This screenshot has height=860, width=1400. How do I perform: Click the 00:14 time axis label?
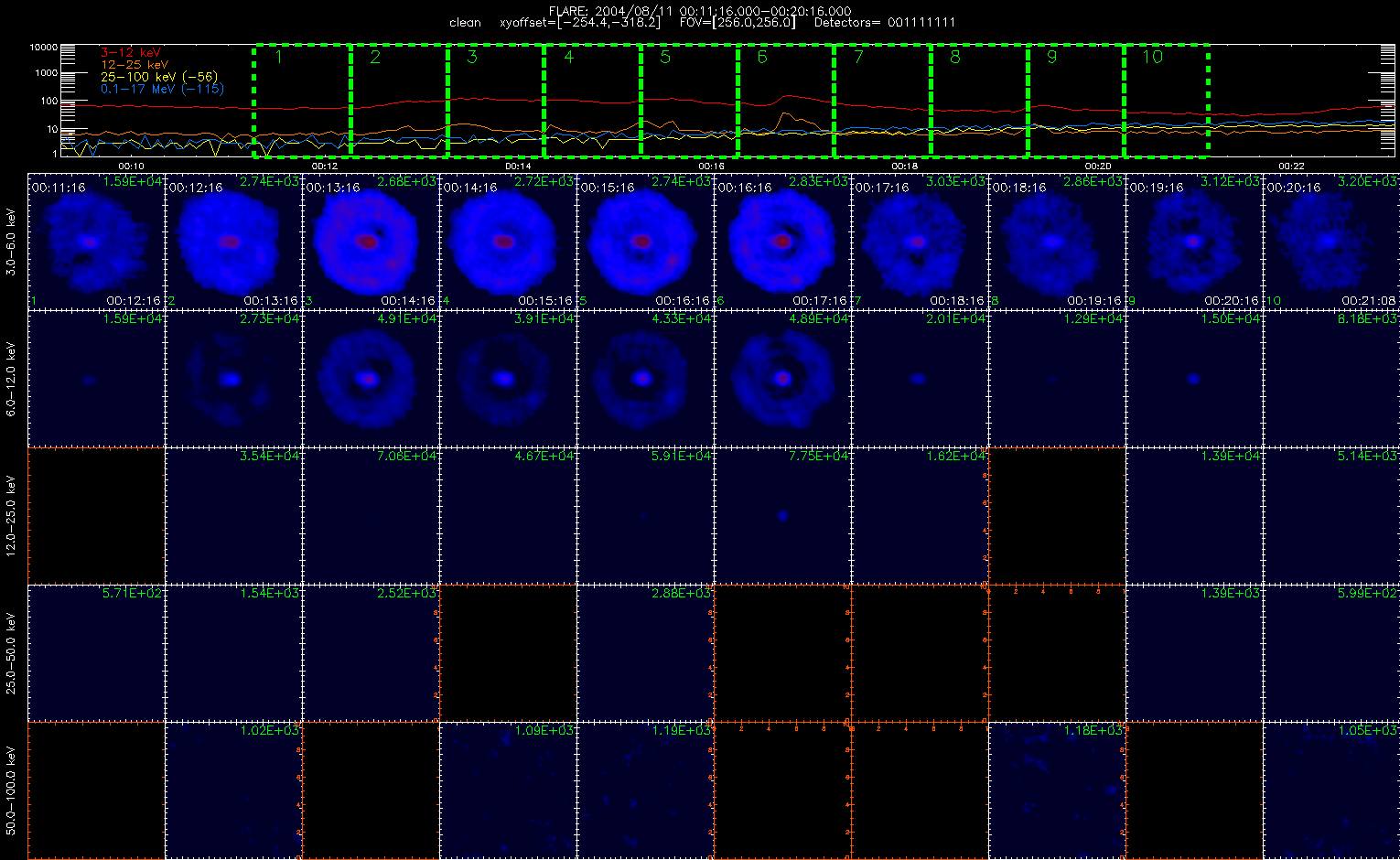click(x=518, y=166)
